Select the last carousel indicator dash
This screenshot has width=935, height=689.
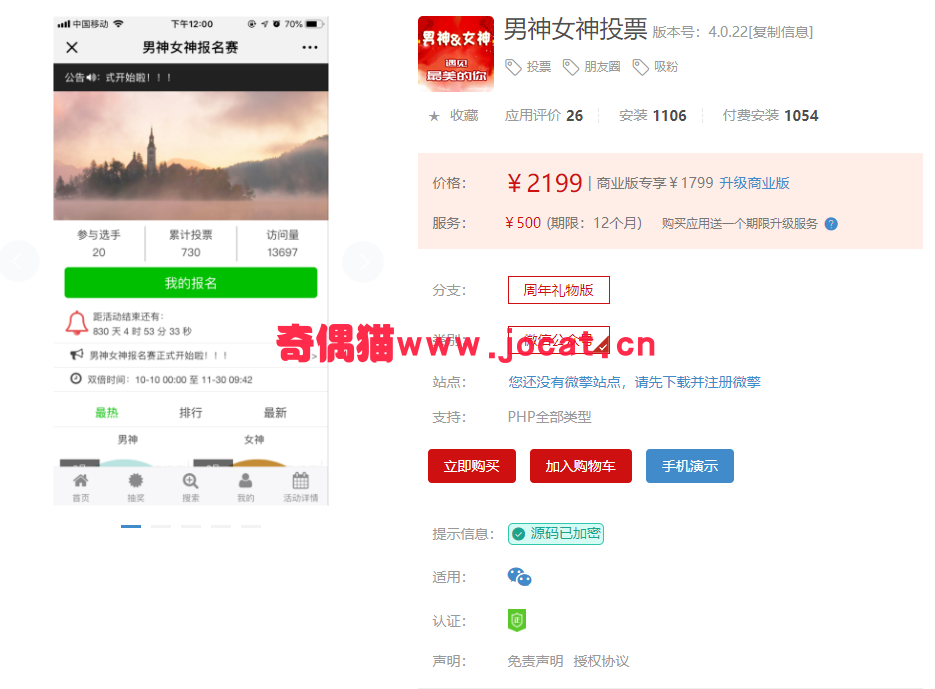[x=250, y=526]
